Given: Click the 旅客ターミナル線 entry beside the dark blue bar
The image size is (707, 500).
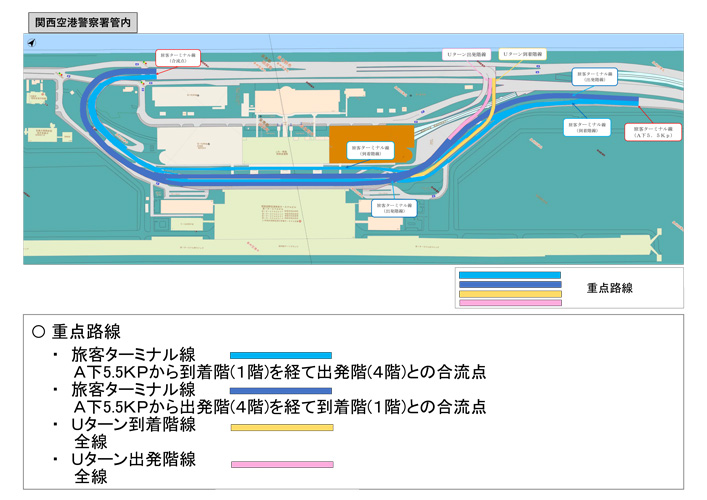Looking at the screenshot, I should [133, 390].
